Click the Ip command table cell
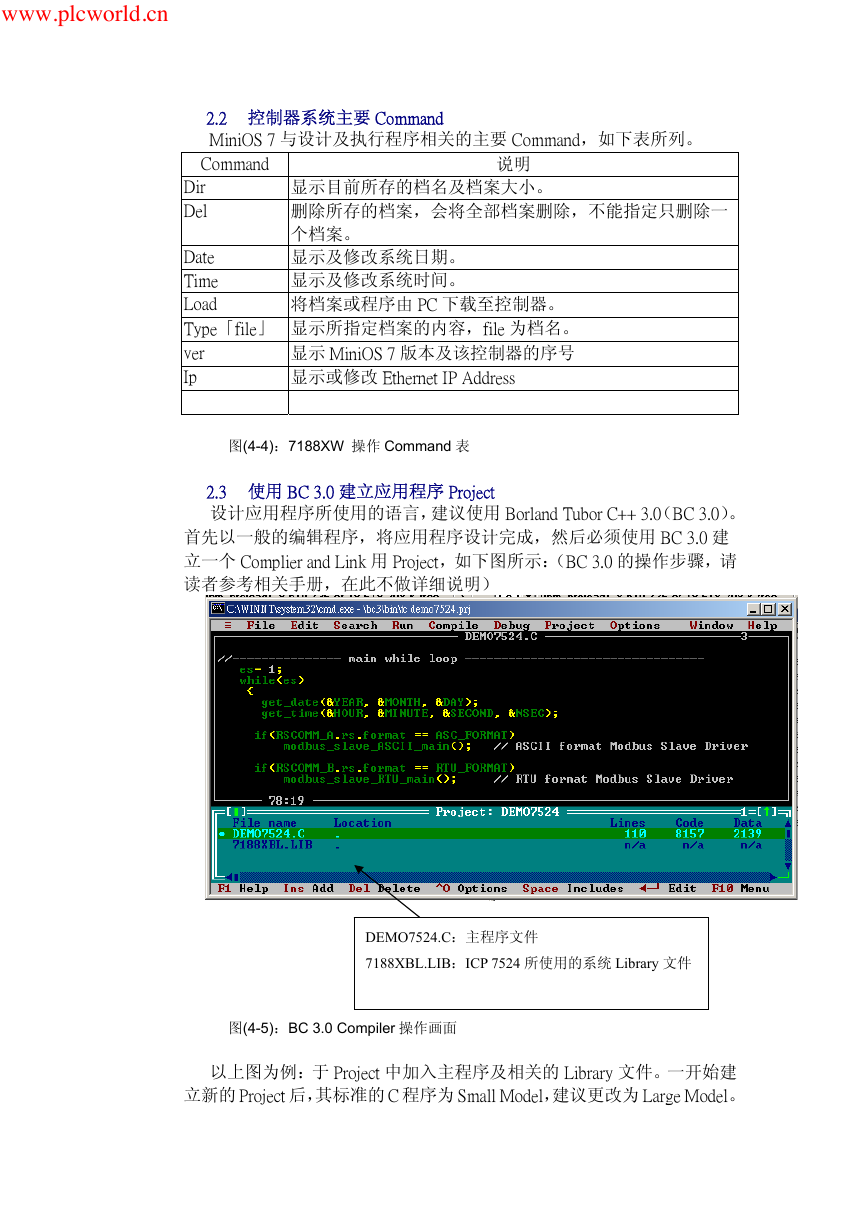This screenshot has width=868, height=1228. (235, 378)
